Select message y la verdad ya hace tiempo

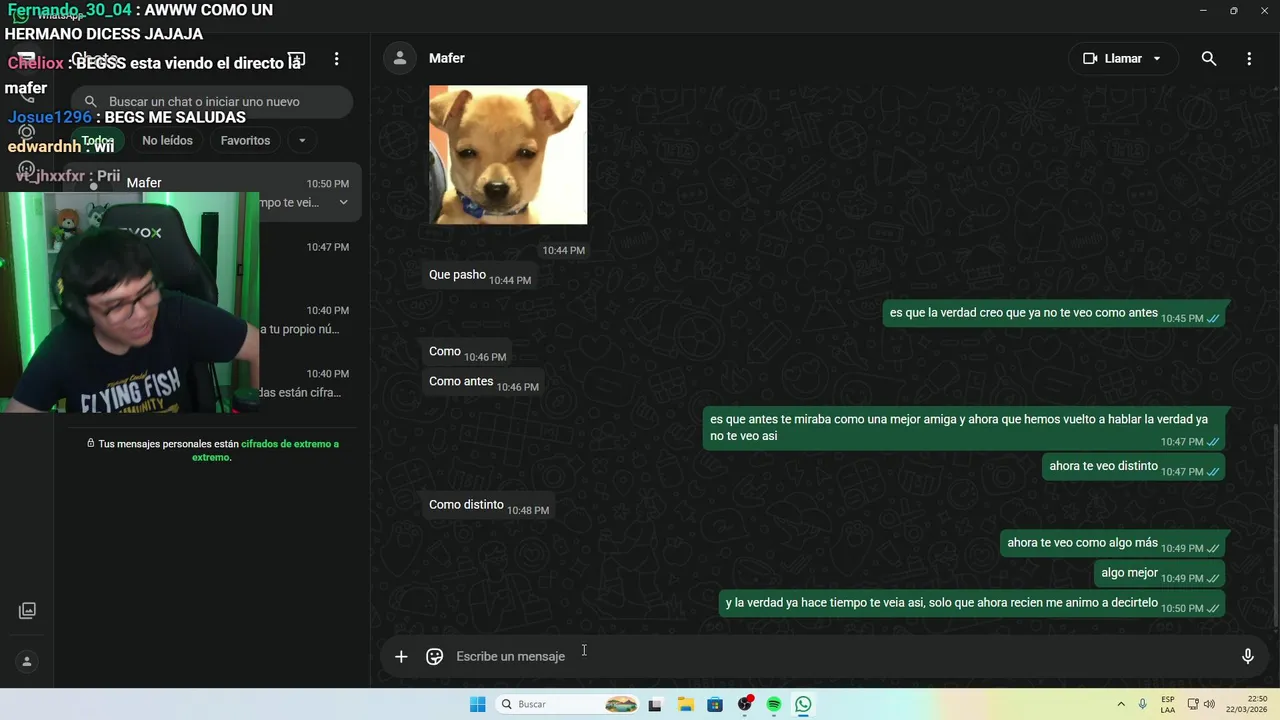[x=972, y=603]
